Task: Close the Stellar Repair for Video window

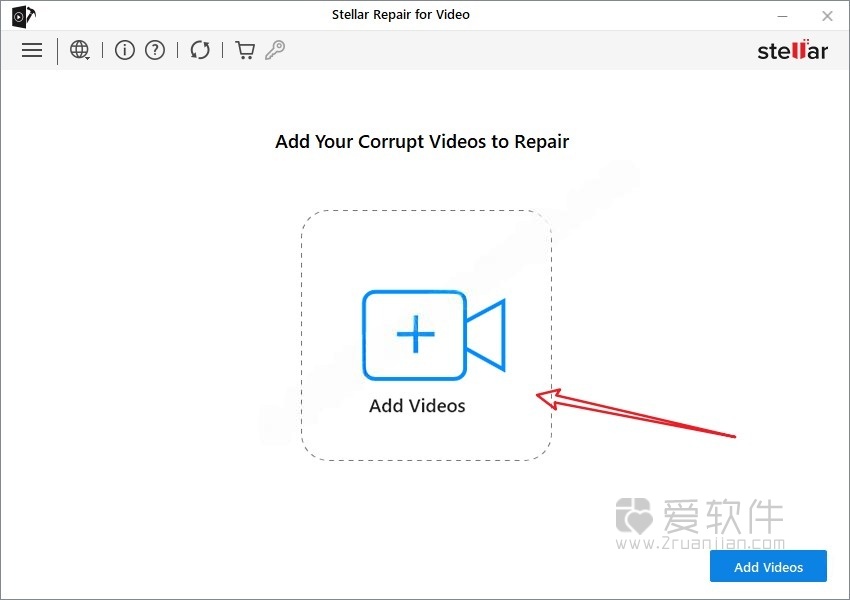Action: pyautogui.click(x=827, y=16)
